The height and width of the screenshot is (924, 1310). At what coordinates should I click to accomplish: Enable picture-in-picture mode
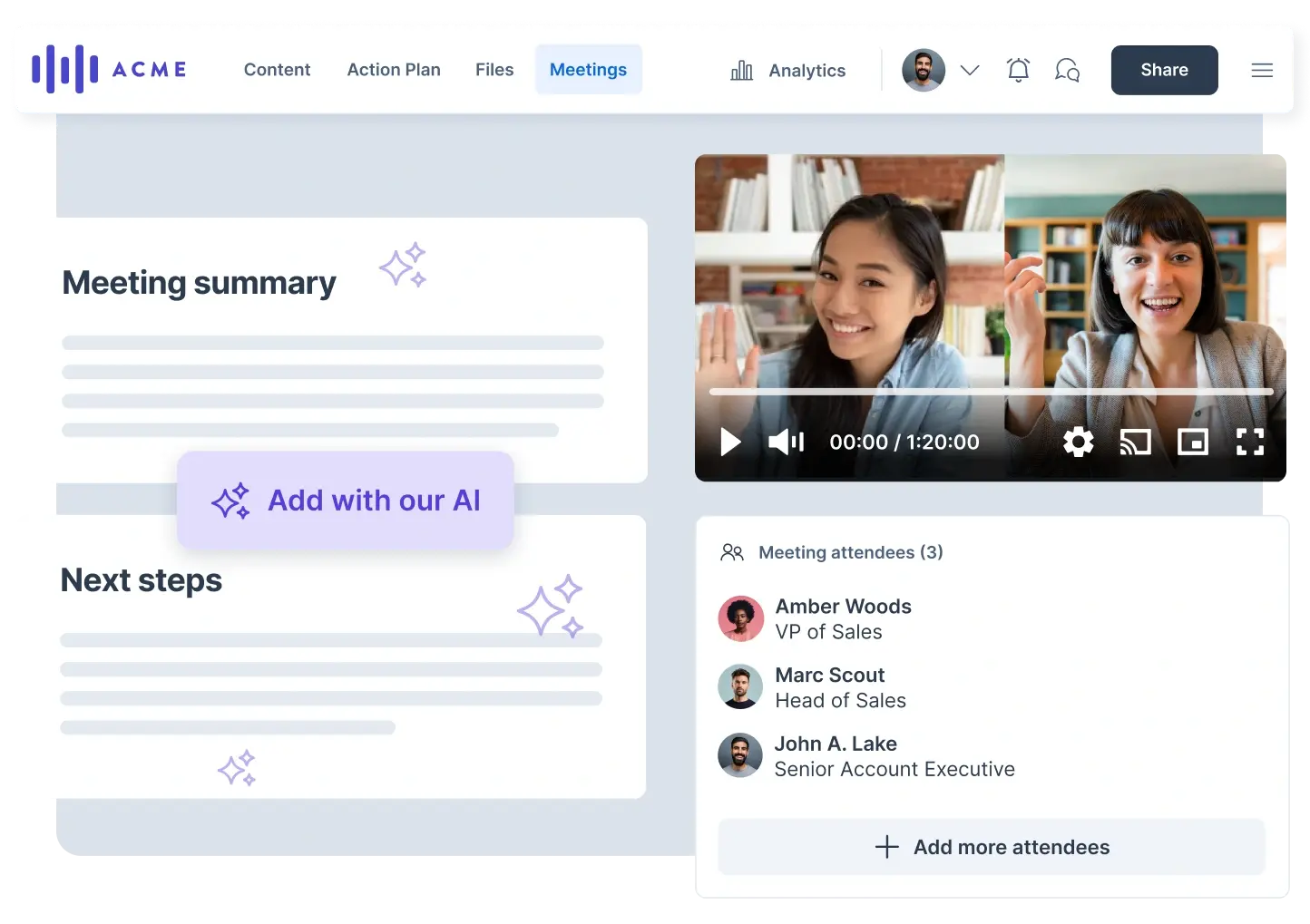[x=1192, y=442]
